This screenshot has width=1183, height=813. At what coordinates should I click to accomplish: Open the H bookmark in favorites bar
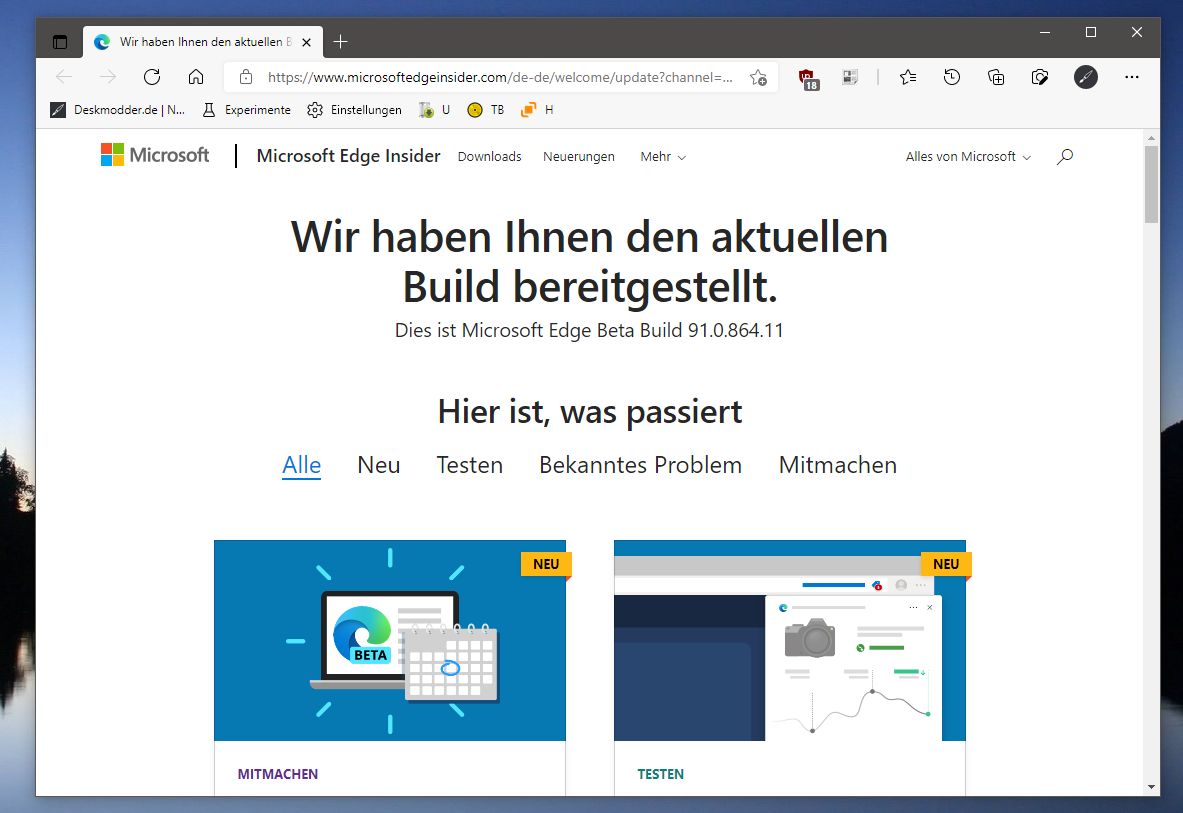pos(537,110)
